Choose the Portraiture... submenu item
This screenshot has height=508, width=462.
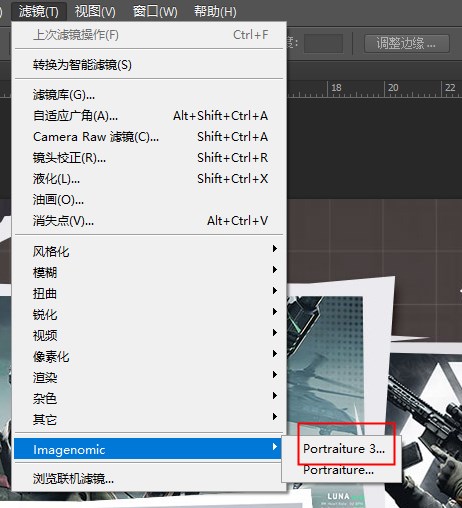tap(338, 470)
